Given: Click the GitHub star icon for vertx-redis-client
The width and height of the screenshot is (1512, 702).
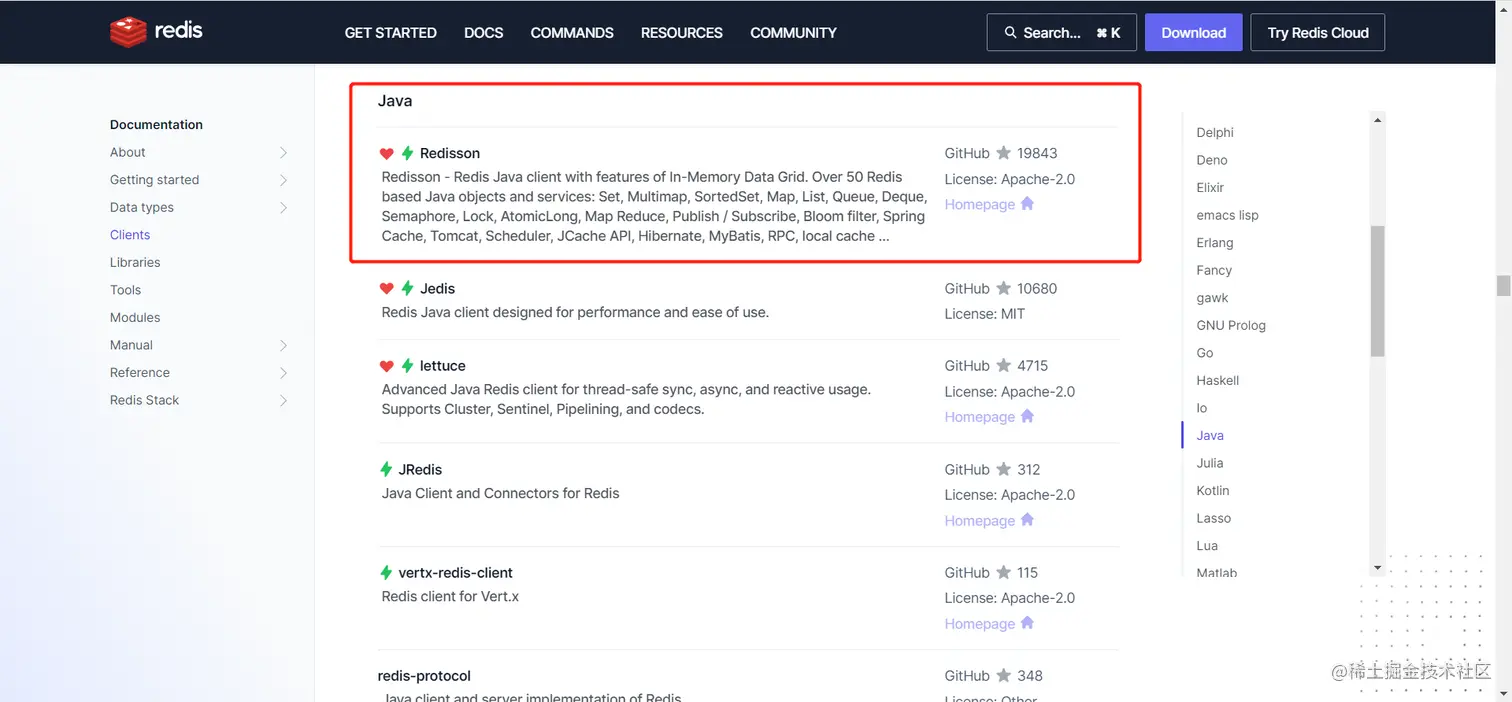Looking at the screenshot, I should coord(1004,573).
